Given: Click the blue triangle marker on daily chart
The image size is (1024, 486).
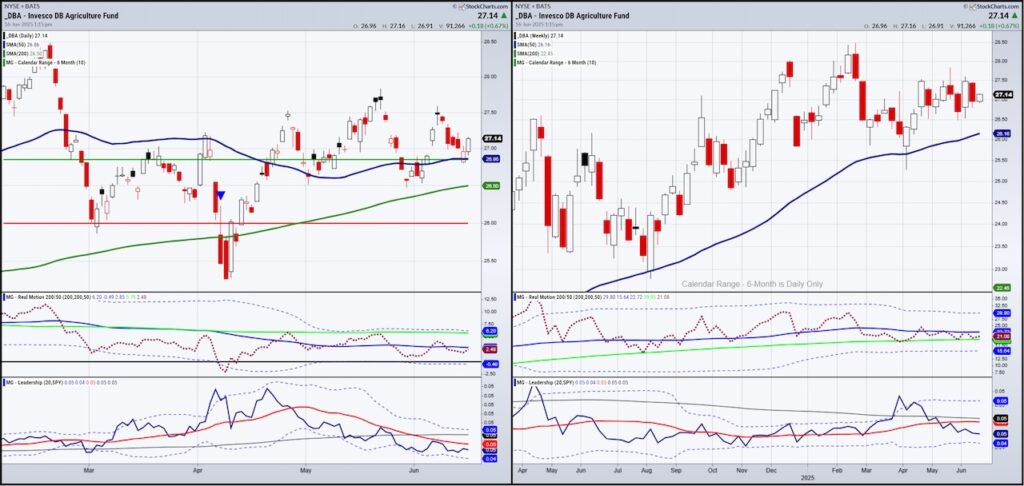Looking at the screenshot, I should [x=220, y=196].
